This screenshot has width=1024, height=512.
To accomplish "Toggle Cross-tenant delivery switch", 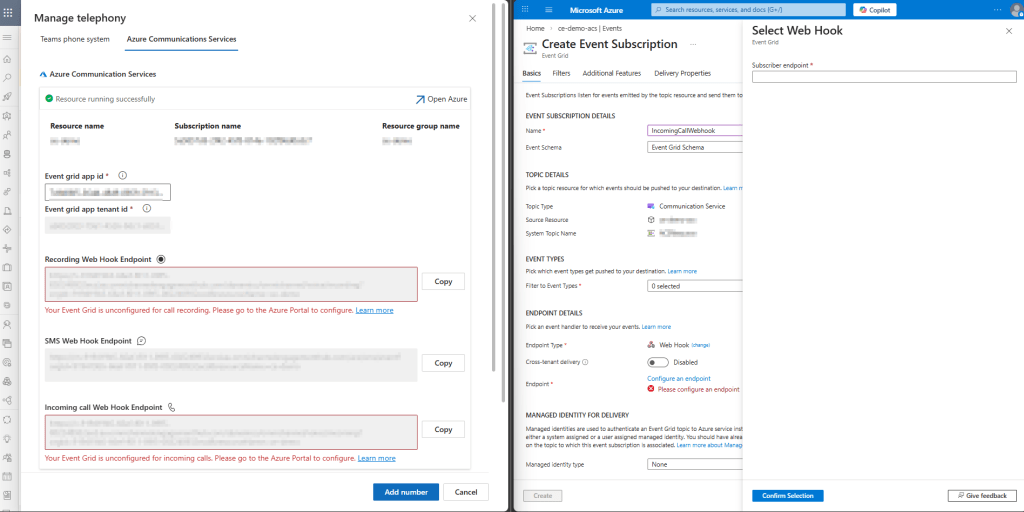I will [658, 362].
